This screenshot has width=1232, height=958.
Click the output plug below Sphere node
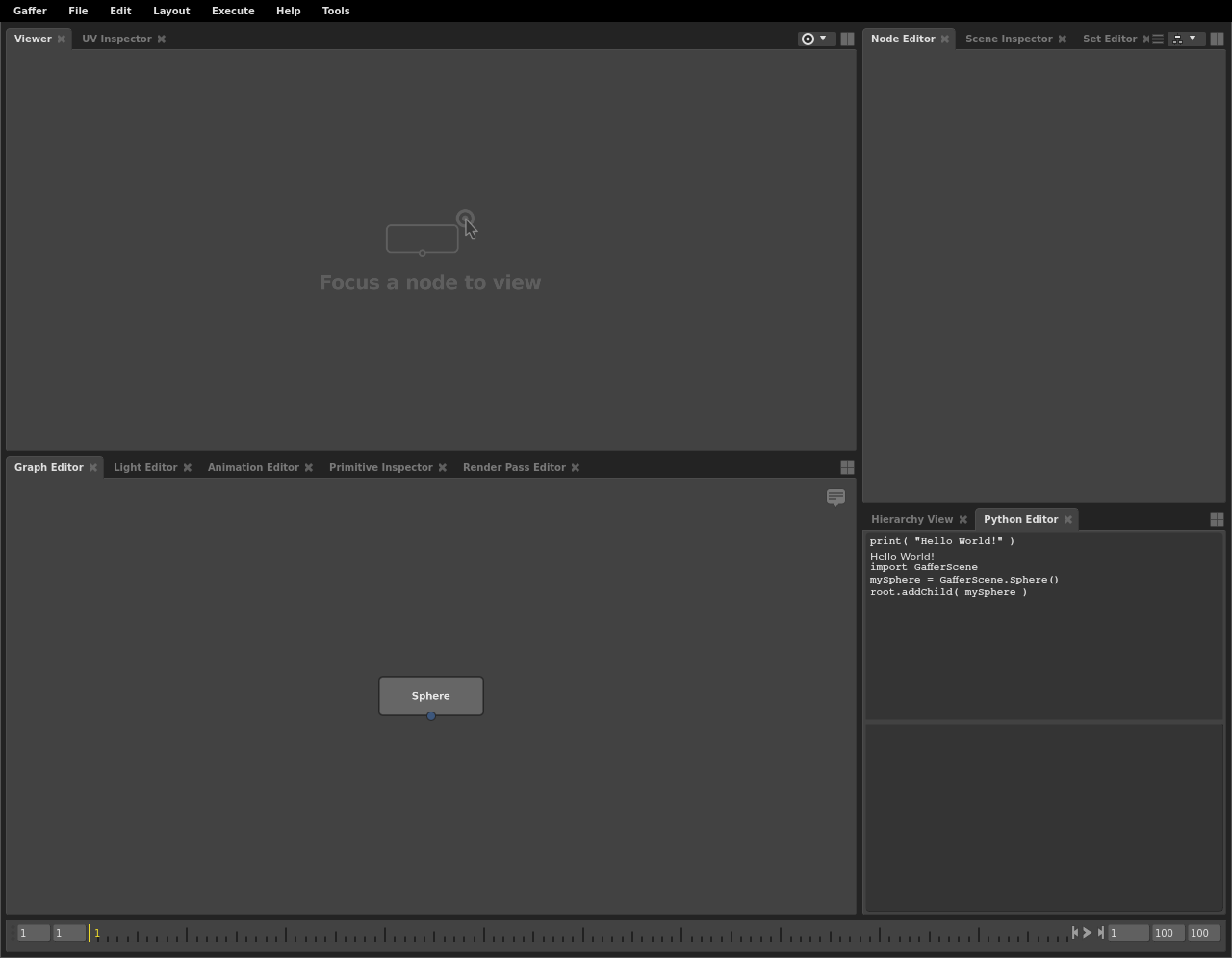pos(431,716)
